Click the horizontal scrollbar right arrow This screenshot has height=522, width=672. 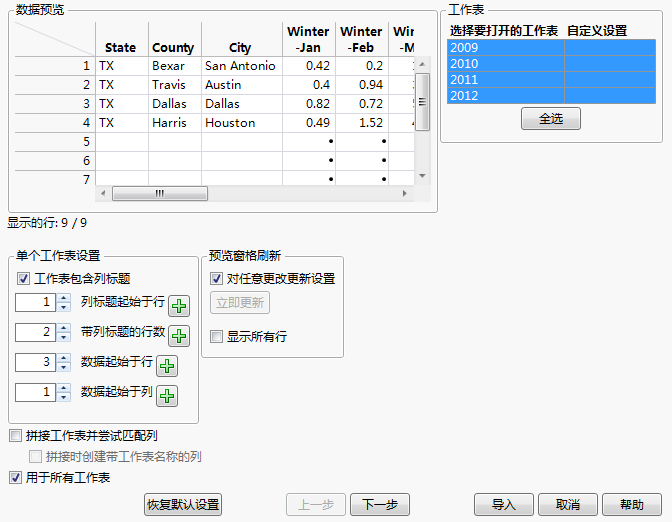[405, 193]
